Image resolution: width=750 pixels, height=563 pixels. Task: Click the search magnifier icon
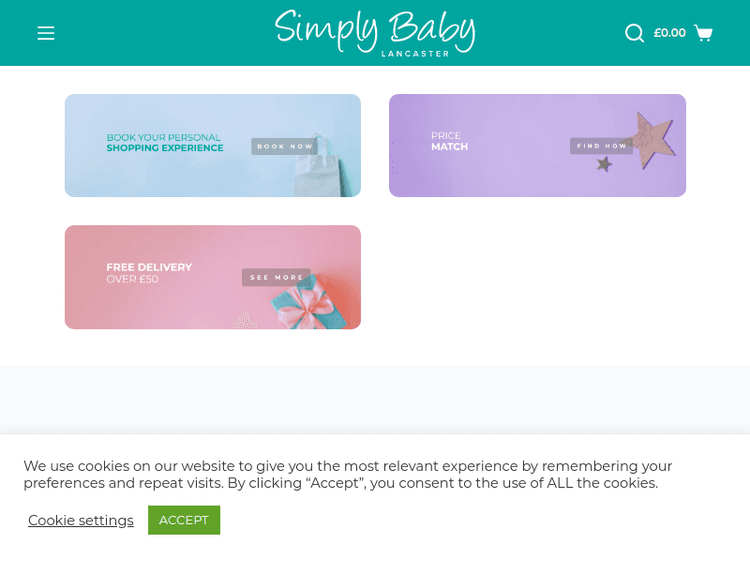pyautogui.click(x=634, y=33)
